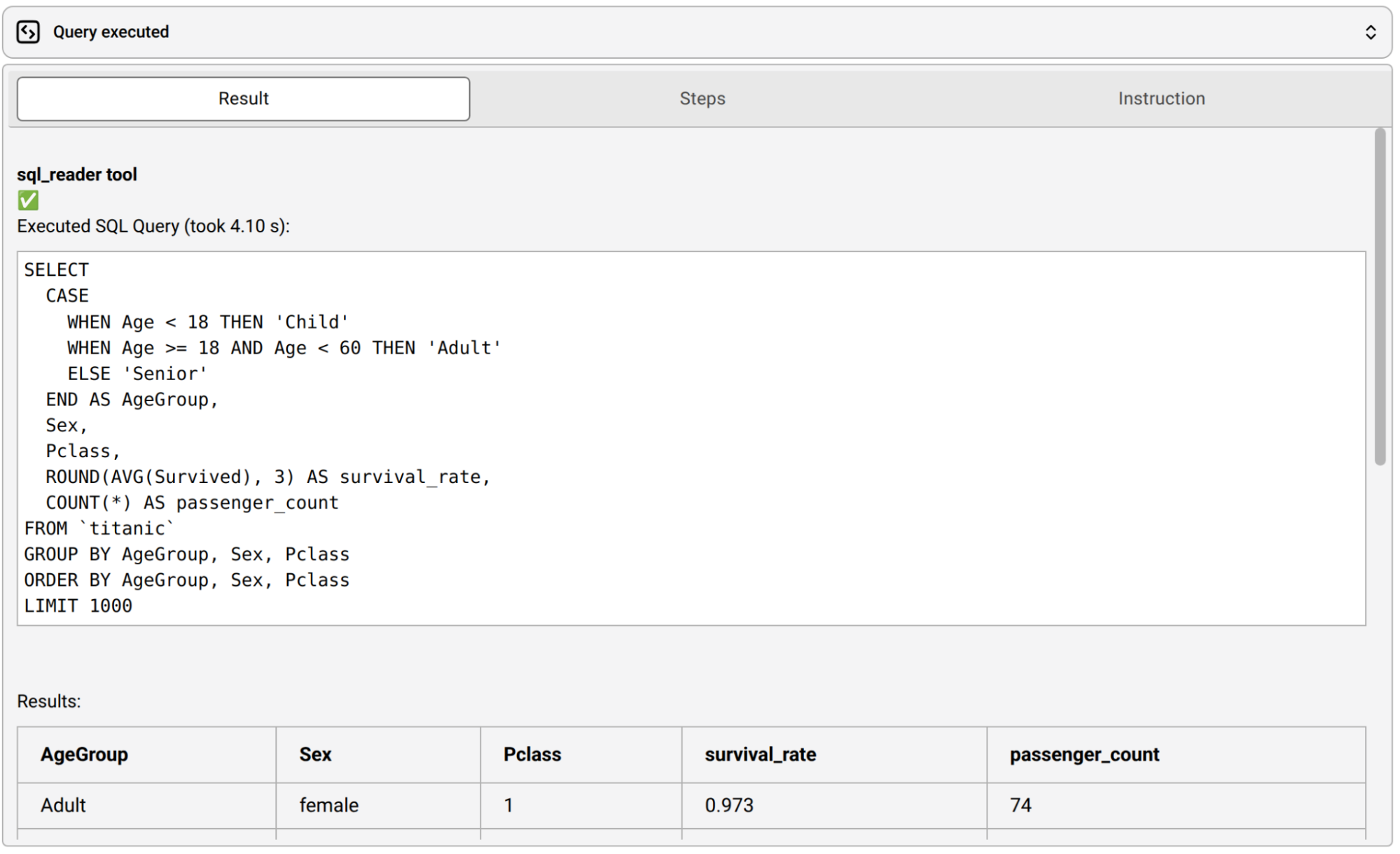1400x854 pixels.
Task: Collapse the Query executed panel chevron
Action: click(x=1370, y=32)
